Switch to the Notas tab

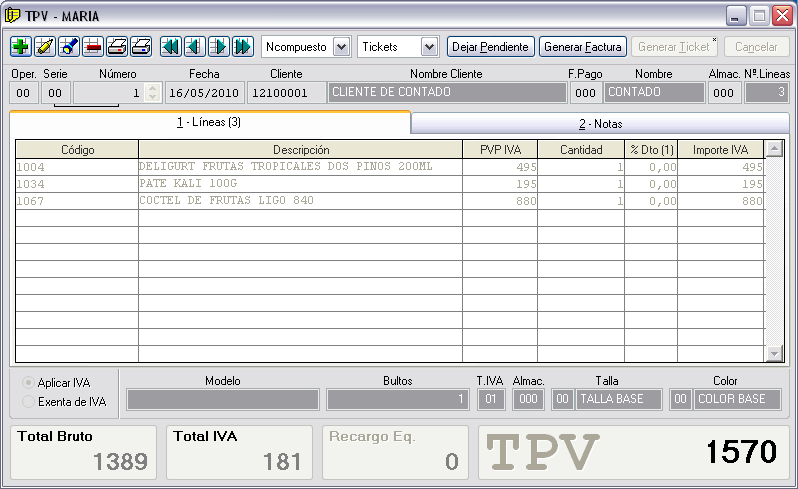[x=599, y=123]
